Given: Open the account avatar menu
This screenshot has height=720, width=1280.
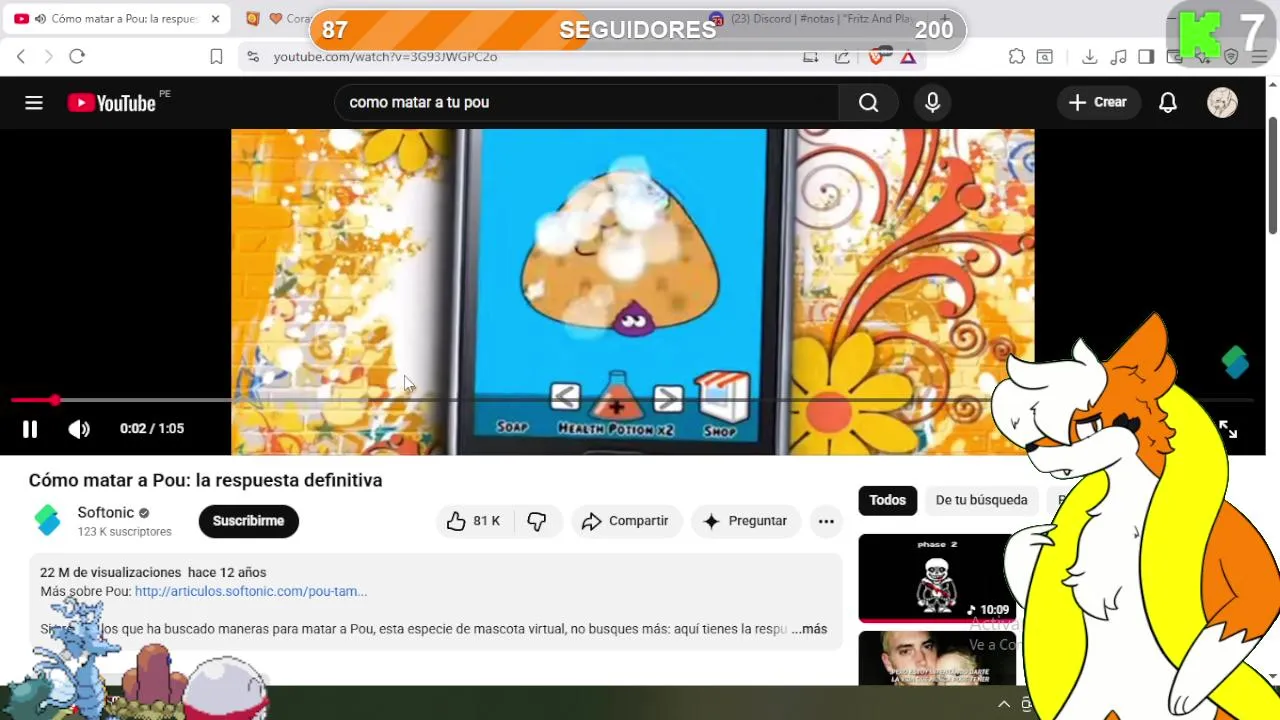Looking at the screenshot, I should 1222,102.
